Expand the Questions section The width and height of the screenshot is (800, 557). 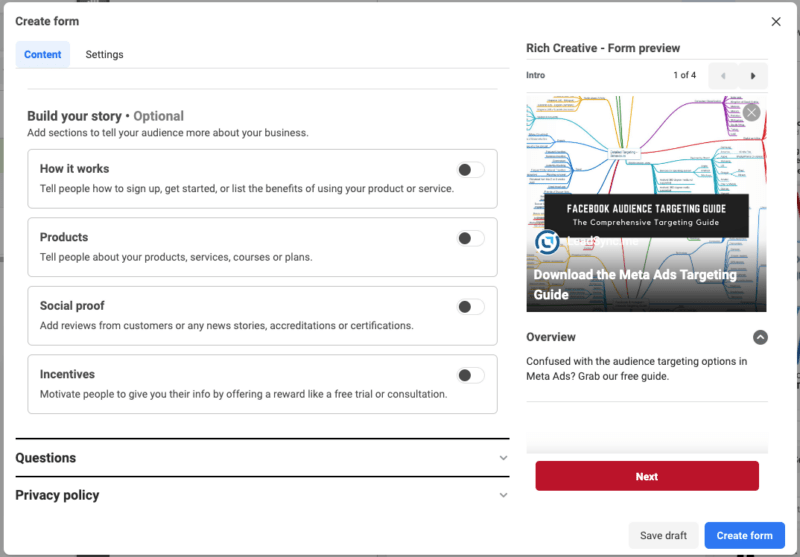(503, 458)
